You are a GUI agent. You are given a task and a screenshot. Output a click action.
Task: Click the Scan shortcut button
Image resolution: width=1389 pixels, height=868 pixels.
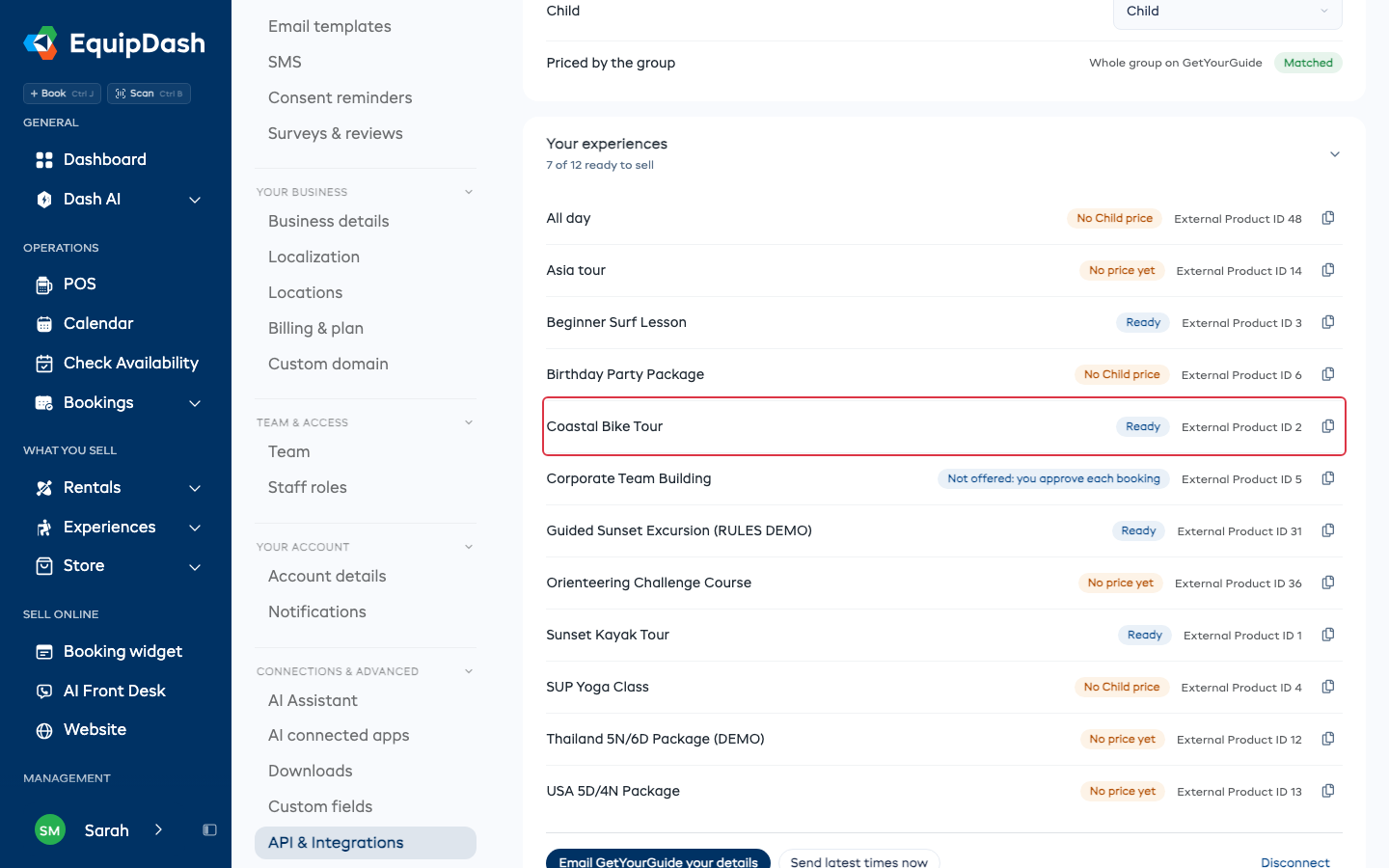pyautogui.click(x=149, y=94)
